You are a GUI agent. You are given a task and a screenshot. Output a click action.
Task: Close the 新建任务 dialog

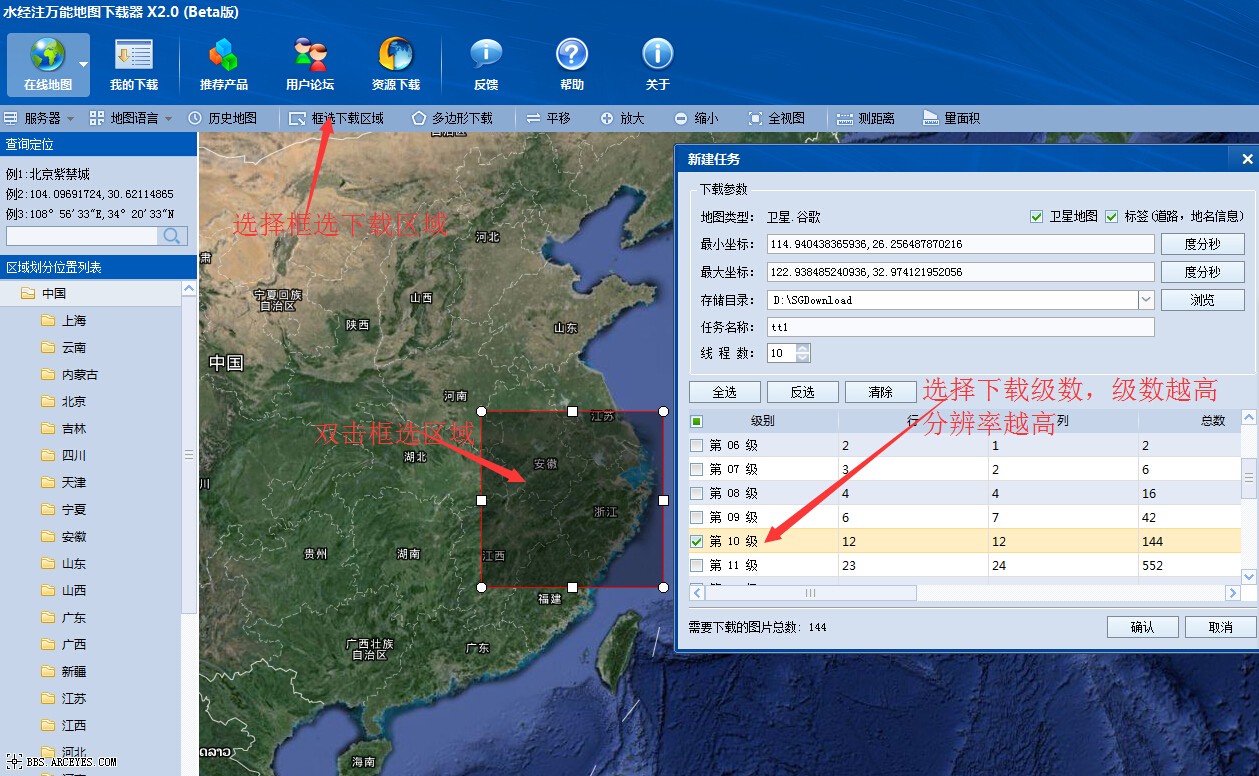click(1247, 159)
